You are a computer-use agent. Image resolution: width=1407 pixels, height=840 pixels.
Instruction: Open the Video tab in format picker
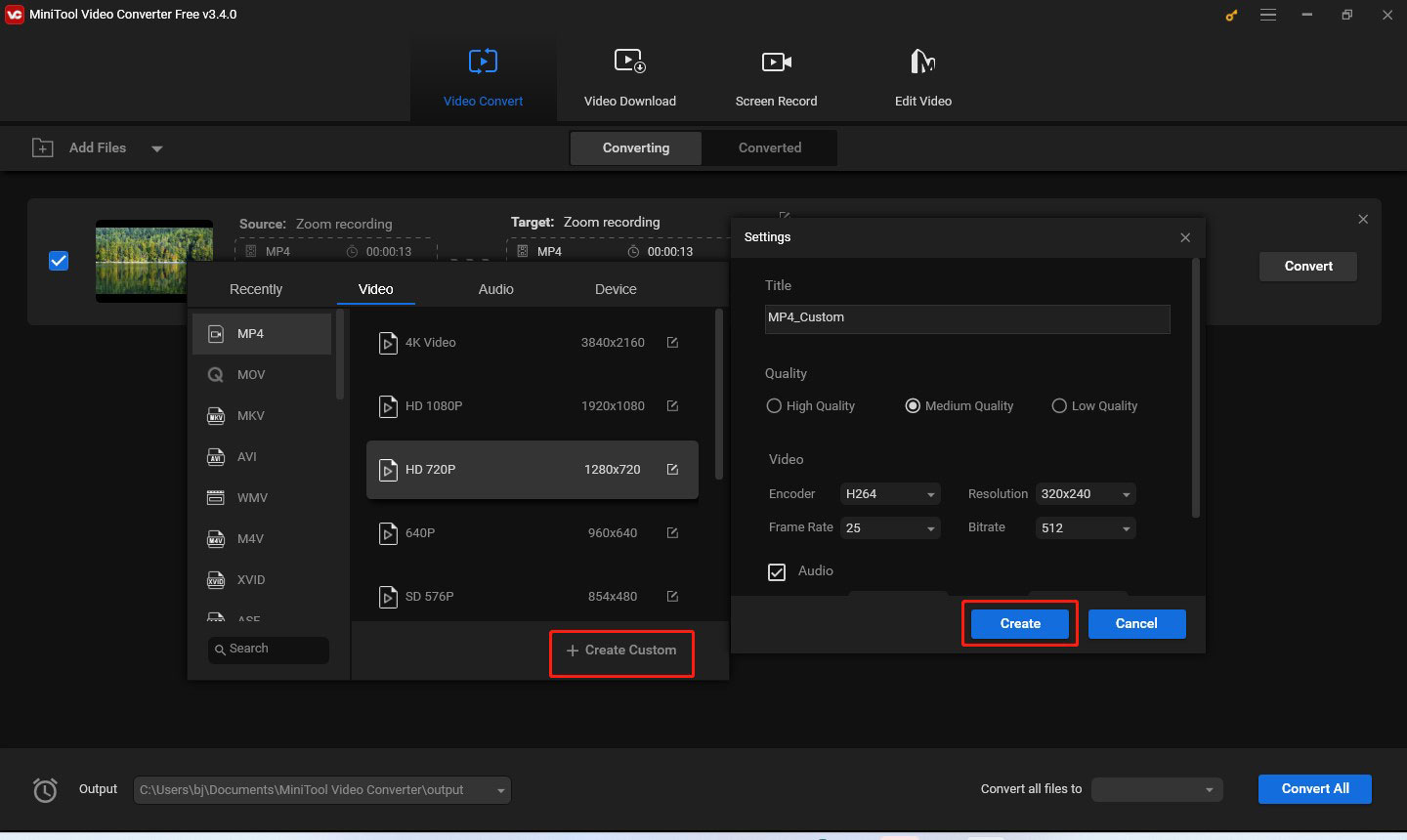(376, 289)
